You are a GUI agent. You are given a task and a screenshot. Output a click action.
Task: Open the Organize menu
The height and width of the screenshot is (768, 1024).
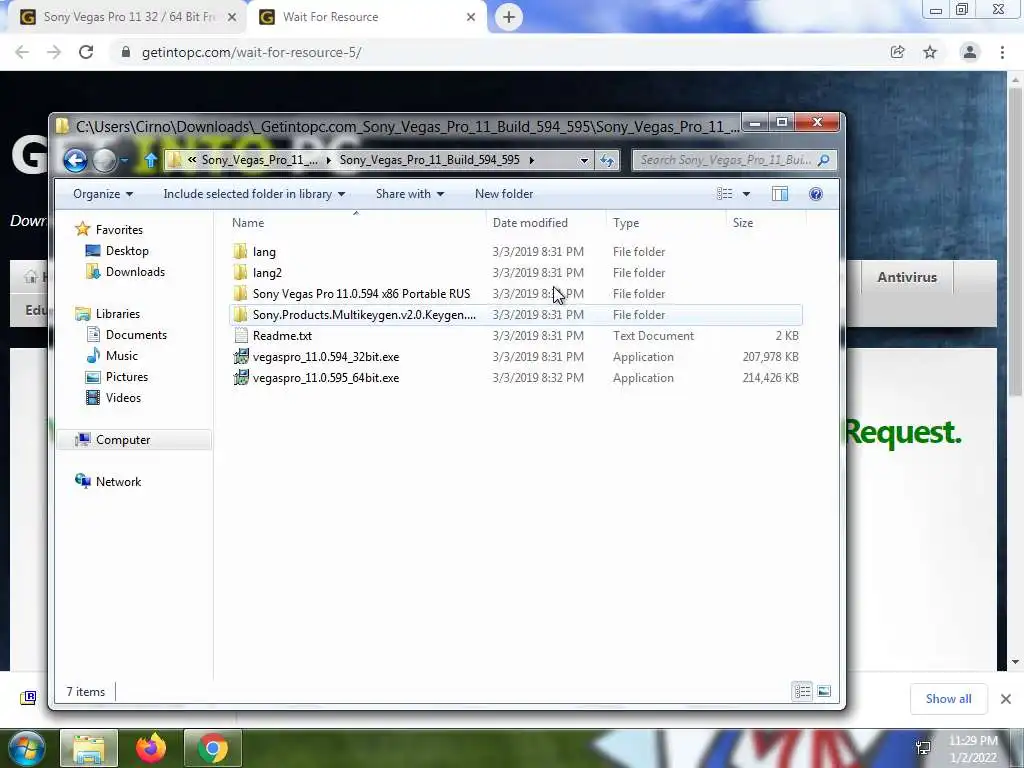coord(103,194)
